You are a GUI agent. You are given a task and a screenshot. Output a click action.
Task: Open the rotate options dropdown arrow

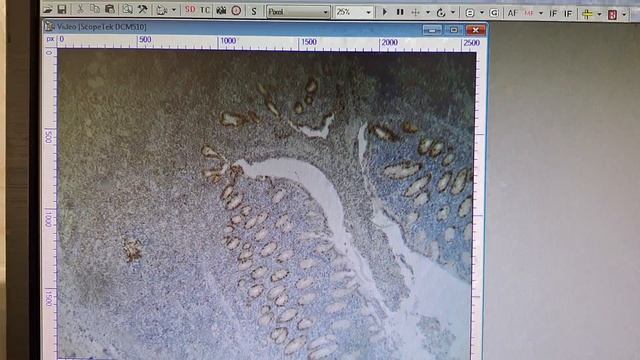[x=453, y=13]
